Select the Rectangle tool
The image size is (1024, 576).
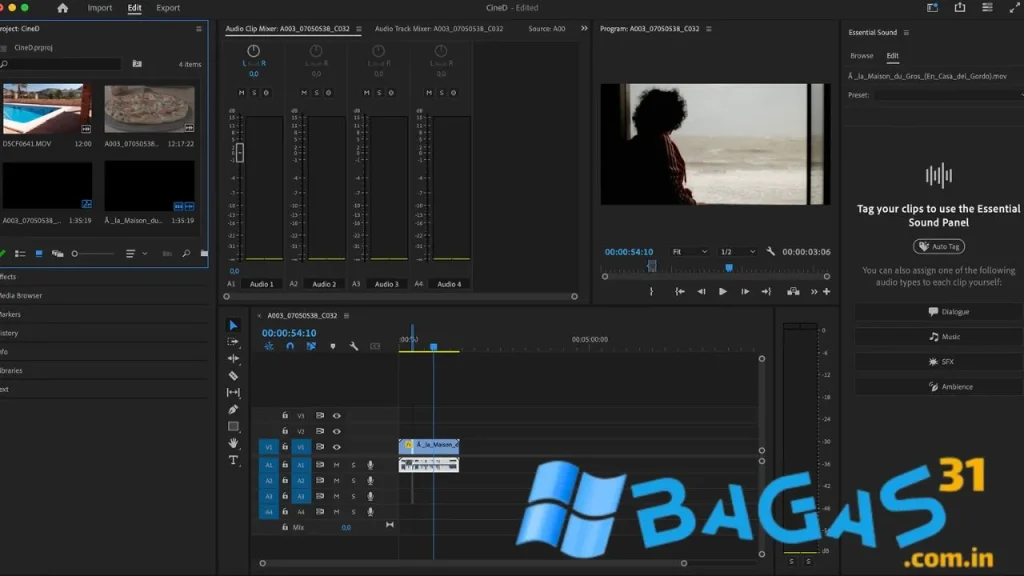pos(233,426)
